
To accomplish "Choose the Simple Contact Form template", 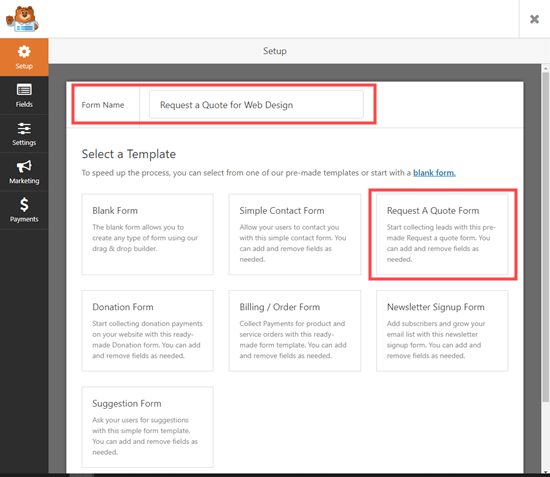I will (295, 234).
